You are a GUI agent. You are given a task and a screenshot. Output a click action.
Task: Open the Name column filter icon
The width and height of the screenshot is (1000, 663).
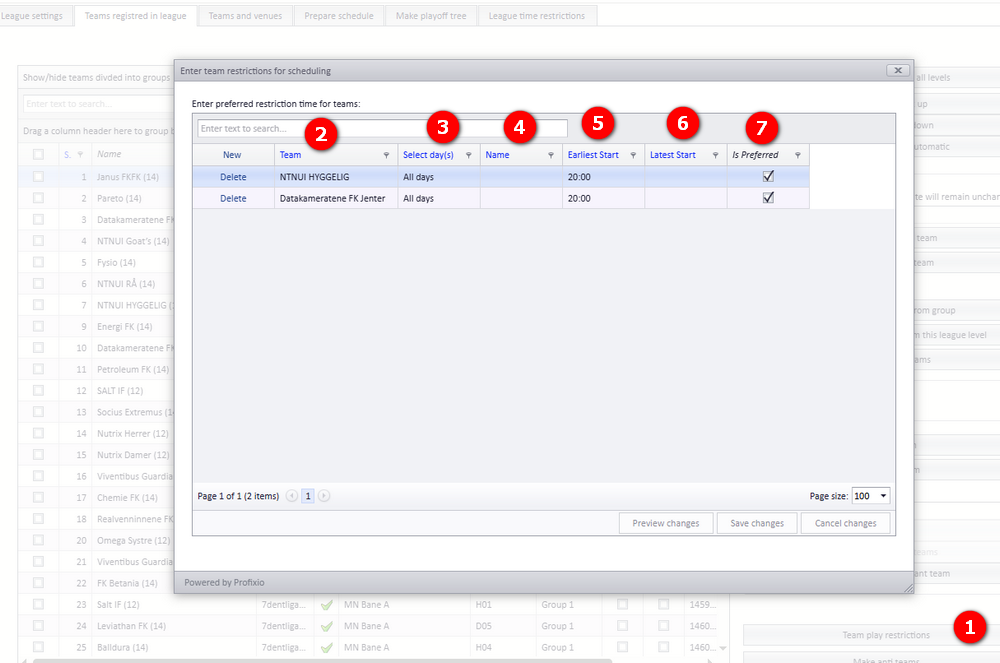click(x=550, y=155)
